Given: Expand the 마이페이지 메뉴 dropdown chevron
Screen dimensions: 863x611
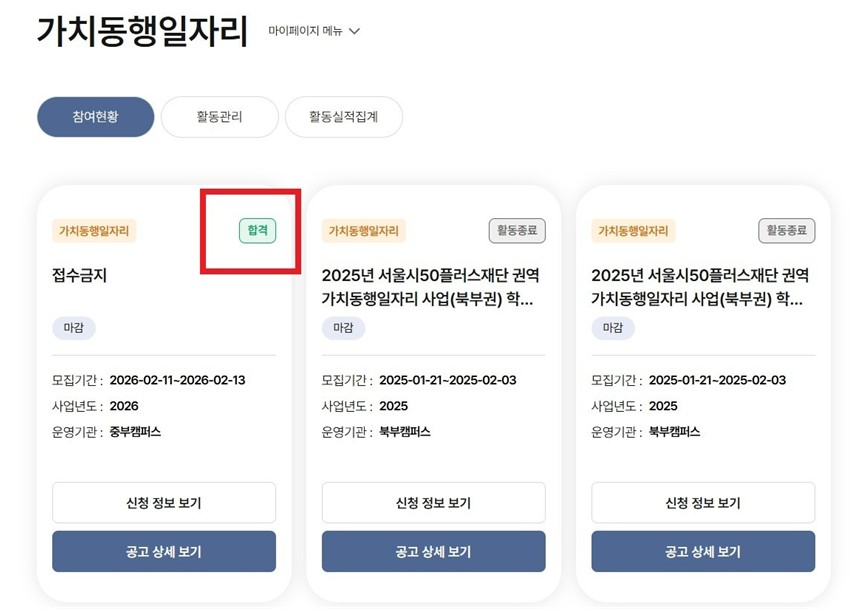Looking at the screenshot, I should 354,31.
